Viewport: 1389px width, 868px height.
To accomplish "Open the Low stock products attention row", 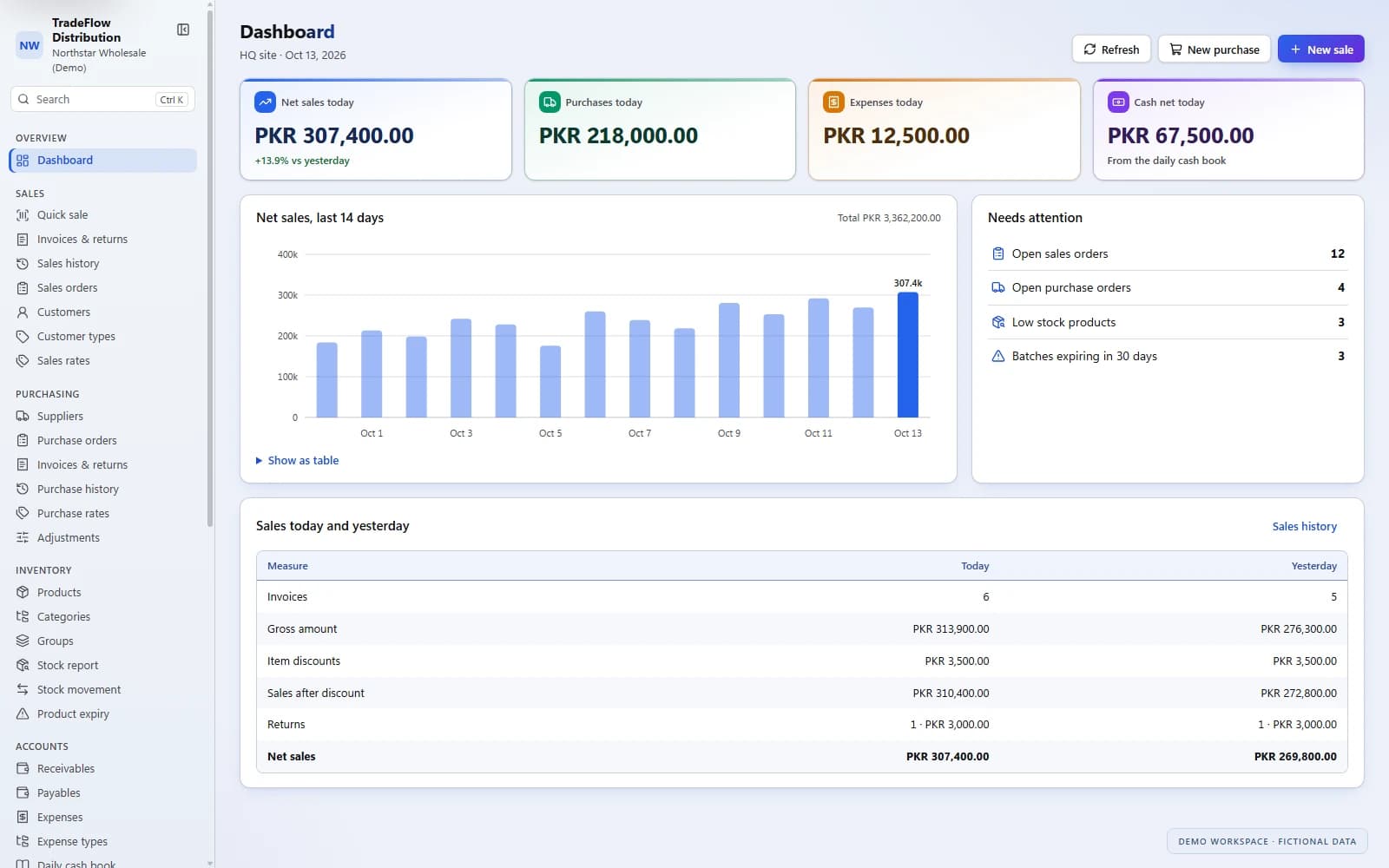I will click(x=1168, y=322).
